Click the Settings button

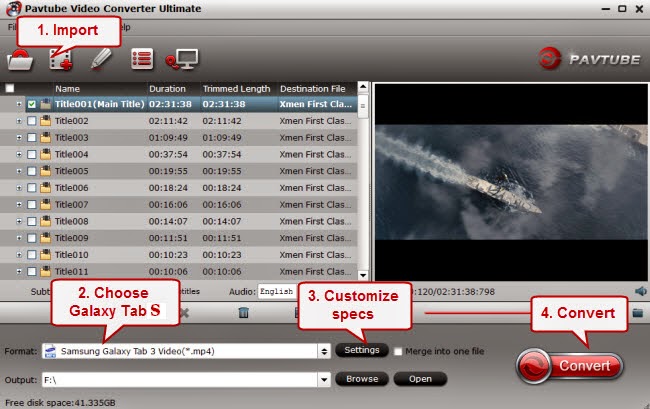[x=361, y=350]
